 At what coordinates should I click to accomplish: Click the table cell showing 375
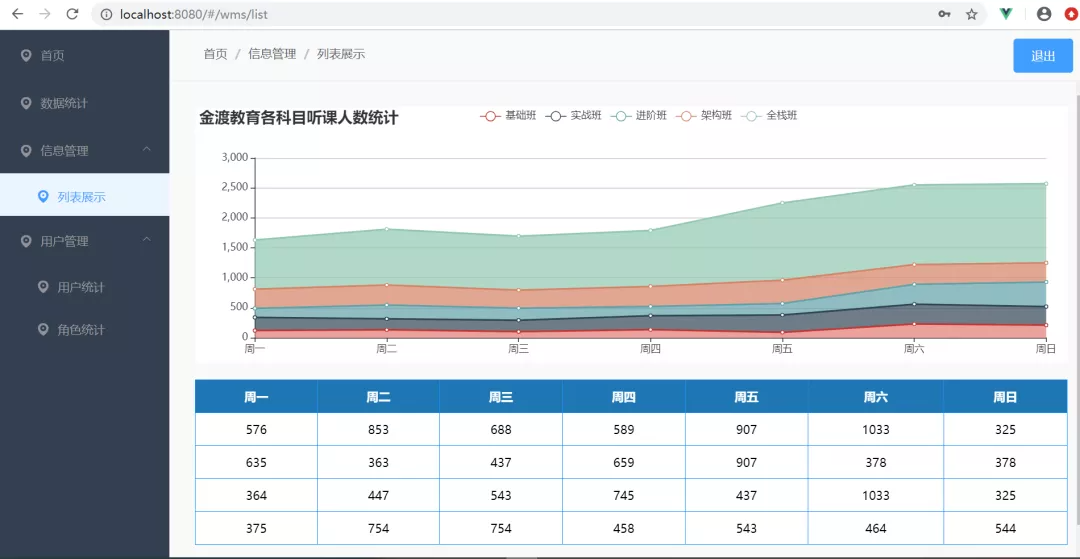256,529
